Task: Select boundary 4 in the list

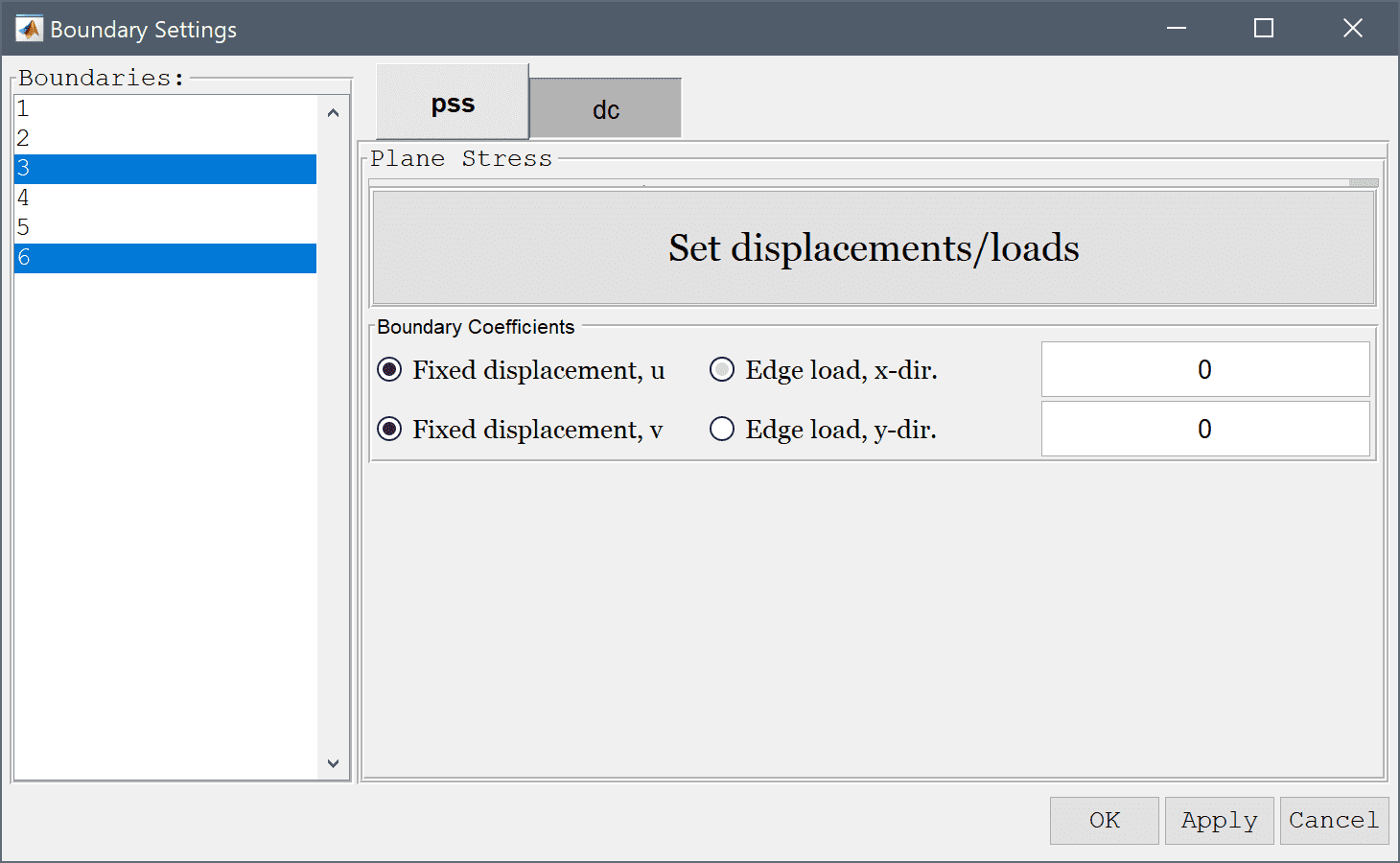Action: tap(165, 198)
